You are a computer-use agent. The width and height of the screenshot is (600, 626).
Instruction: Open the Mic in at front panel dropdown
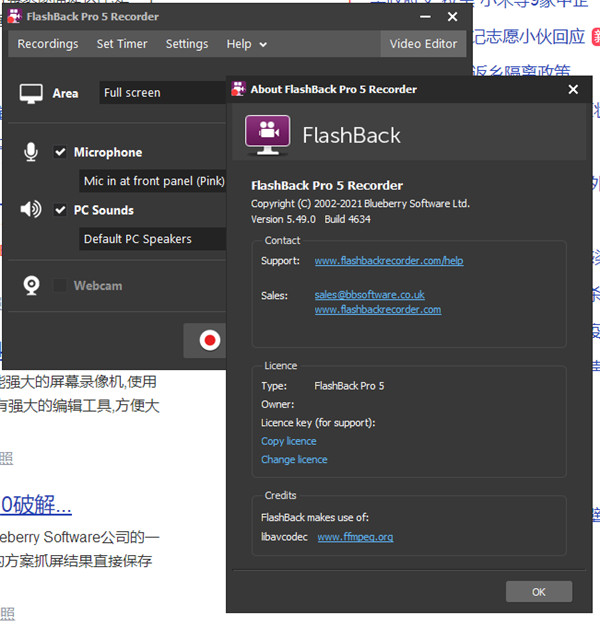click(x=153, y=181)
